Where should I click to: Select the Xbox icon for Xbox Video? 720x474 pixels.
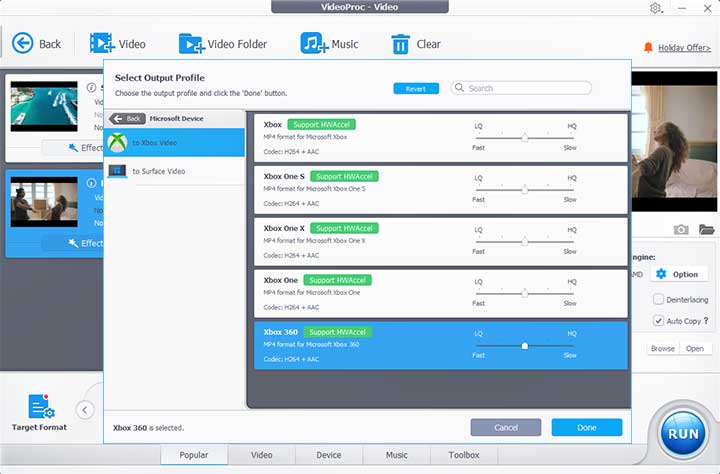point(117,143)
